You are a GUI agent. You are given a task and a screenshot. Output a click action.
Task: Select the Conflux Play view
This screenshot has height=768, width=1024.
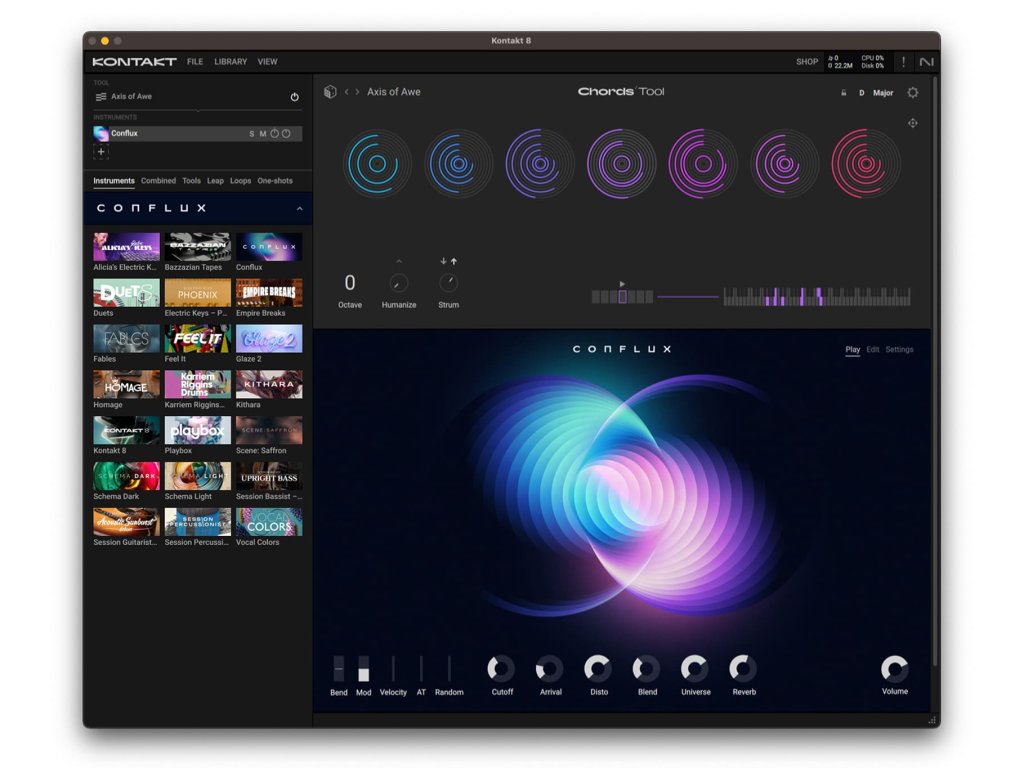[x=852, y=349]
